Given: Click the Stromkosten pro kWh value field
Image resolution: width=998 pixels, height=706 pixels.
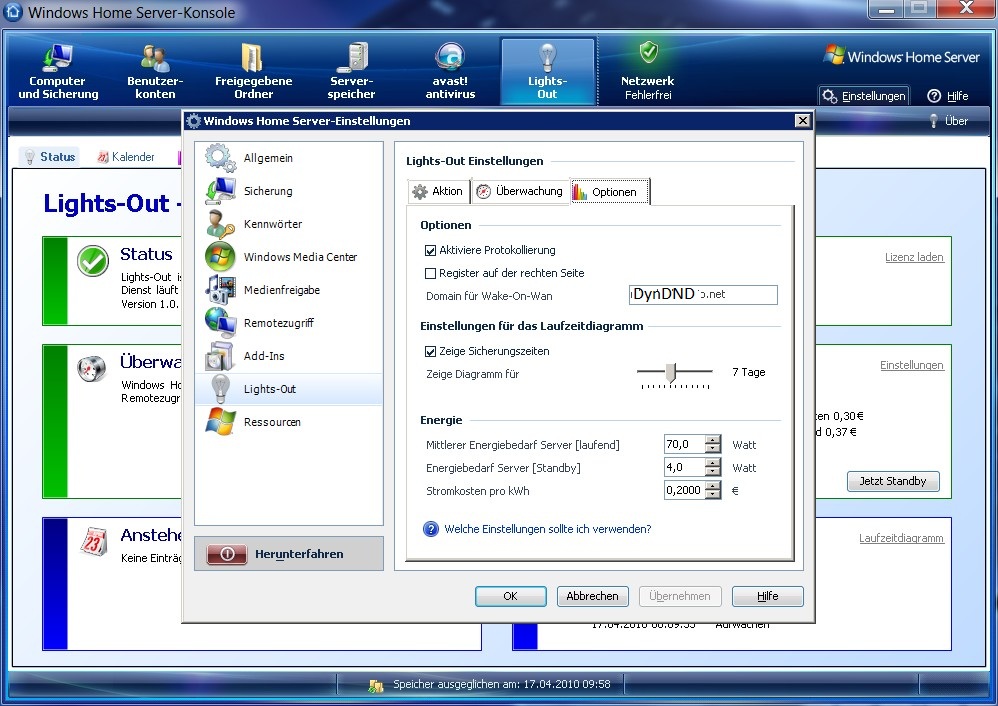Looking at the screenshot, I should (684, 490).
